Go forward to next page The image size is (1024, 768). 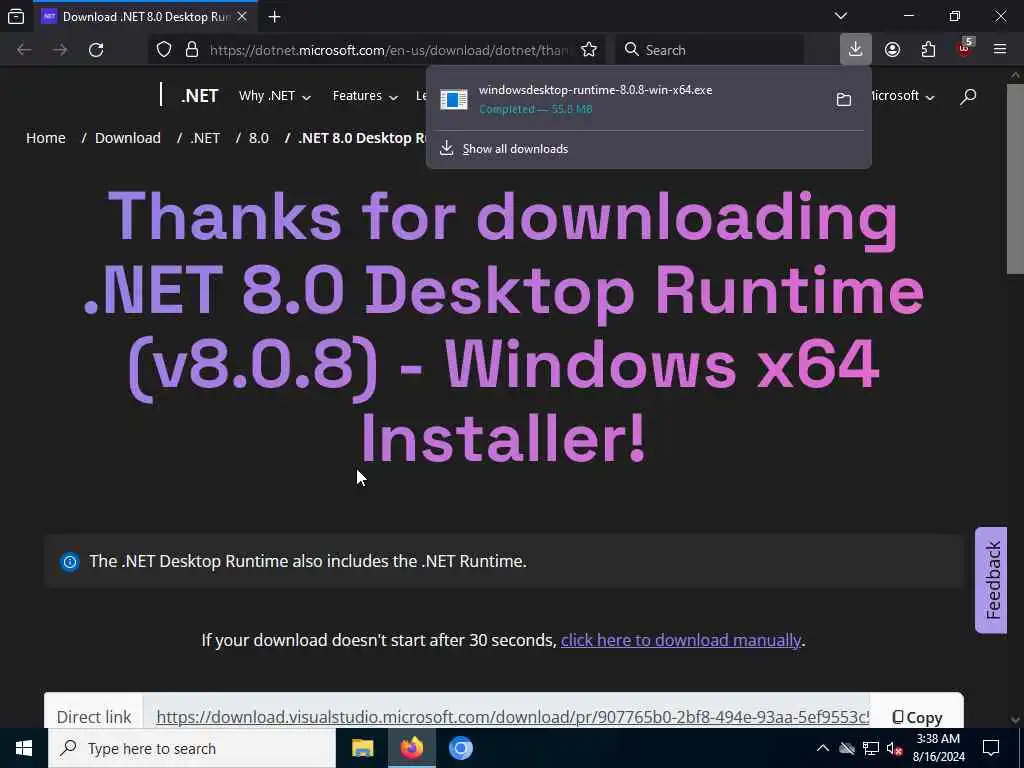(x=60, y=50)
